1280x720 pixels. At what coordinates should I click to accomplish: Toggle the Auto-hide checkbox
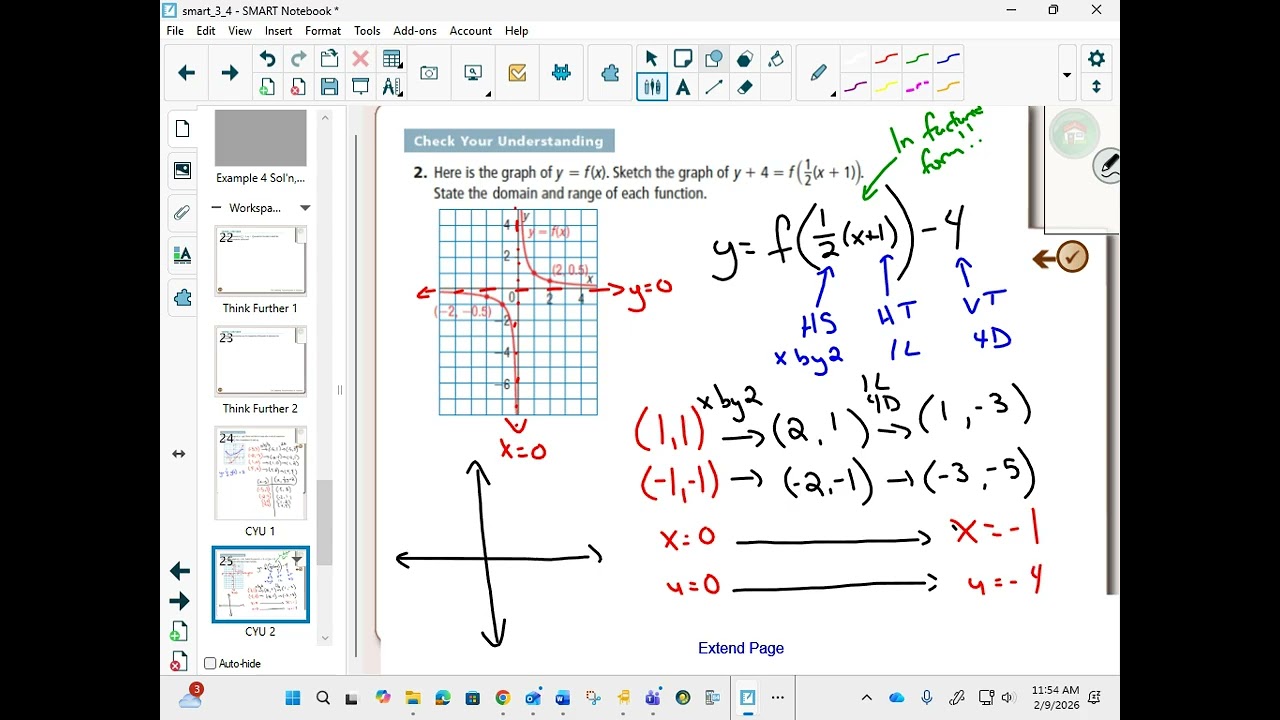210,663
